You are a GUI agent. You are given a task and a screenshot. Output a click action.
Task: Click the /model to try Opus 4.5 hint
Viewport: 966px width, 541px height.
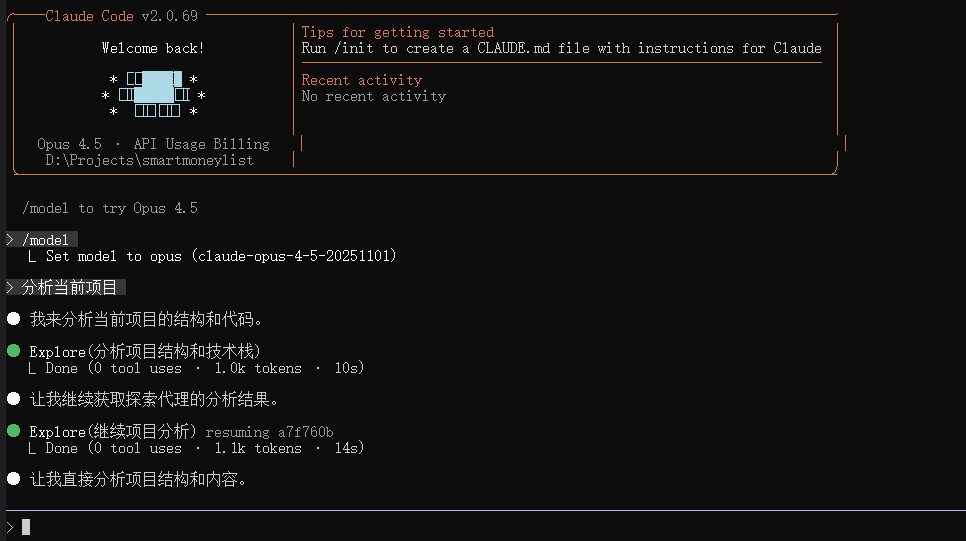pyautogui.click(x=110, y=208)
